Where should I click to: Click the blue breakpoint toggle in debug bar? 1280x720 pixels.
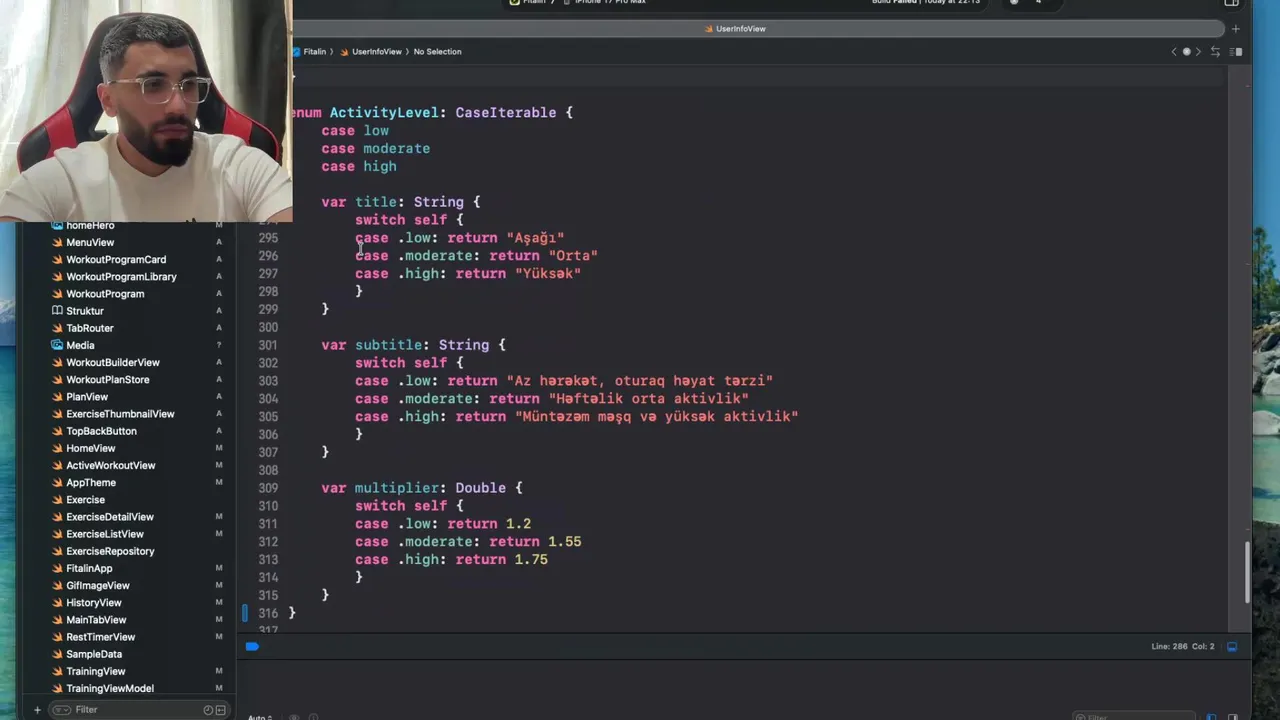click(252, 647)
